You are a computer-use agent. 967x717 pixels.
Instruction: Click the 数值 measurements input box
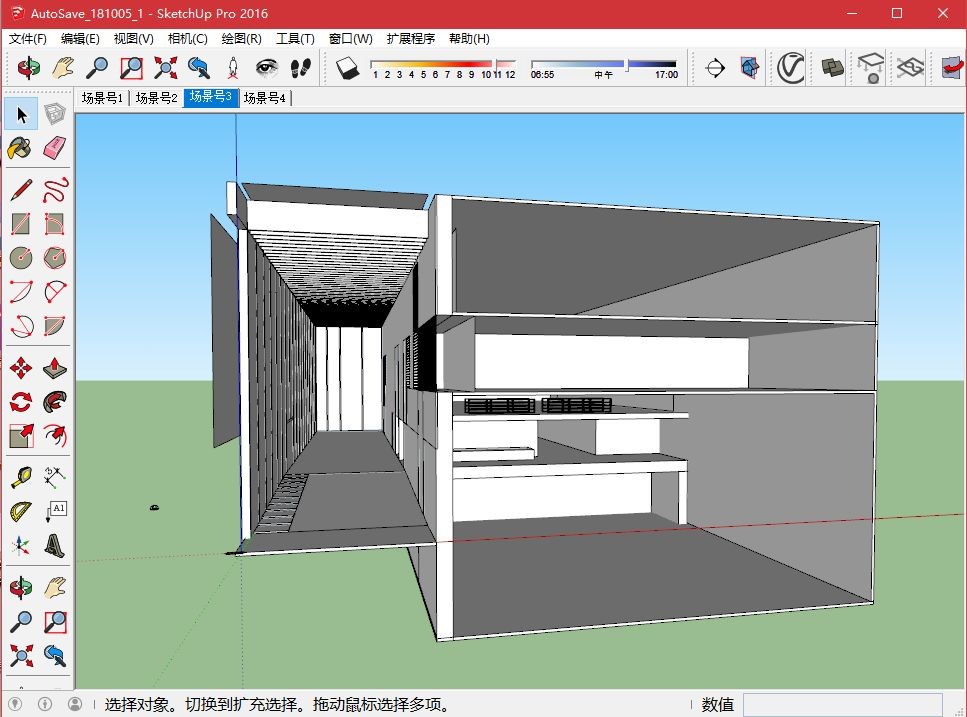(842, 705)
